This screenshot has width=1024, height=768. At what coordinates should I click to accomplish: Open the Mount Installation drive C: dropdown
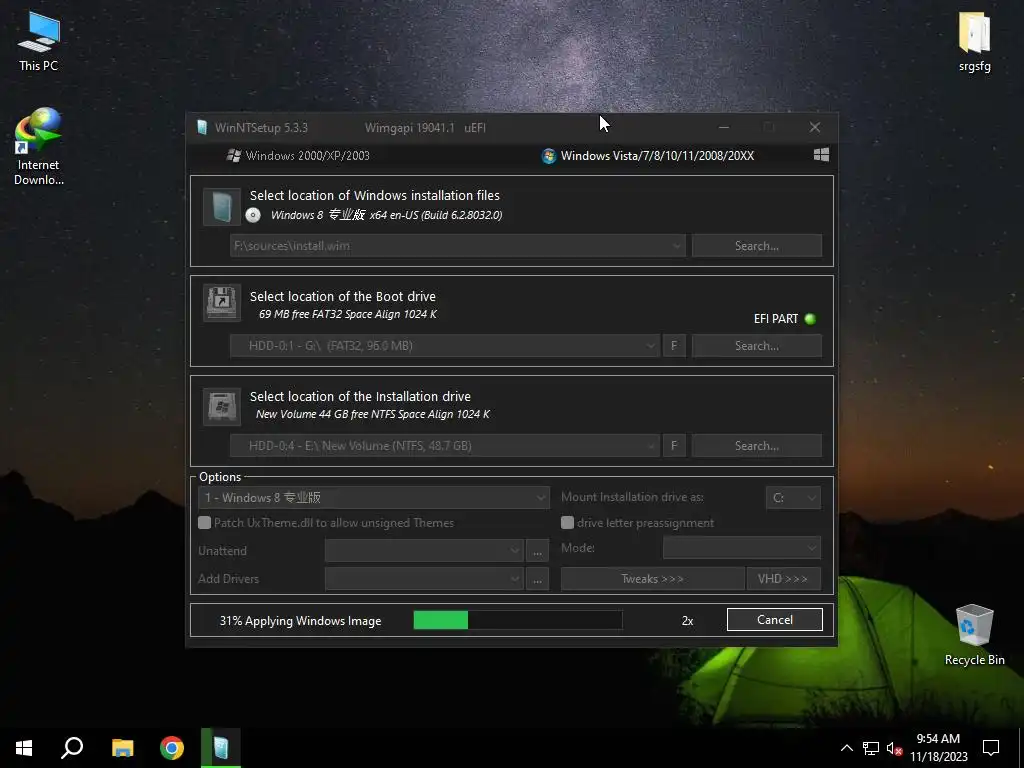point(793,498)
